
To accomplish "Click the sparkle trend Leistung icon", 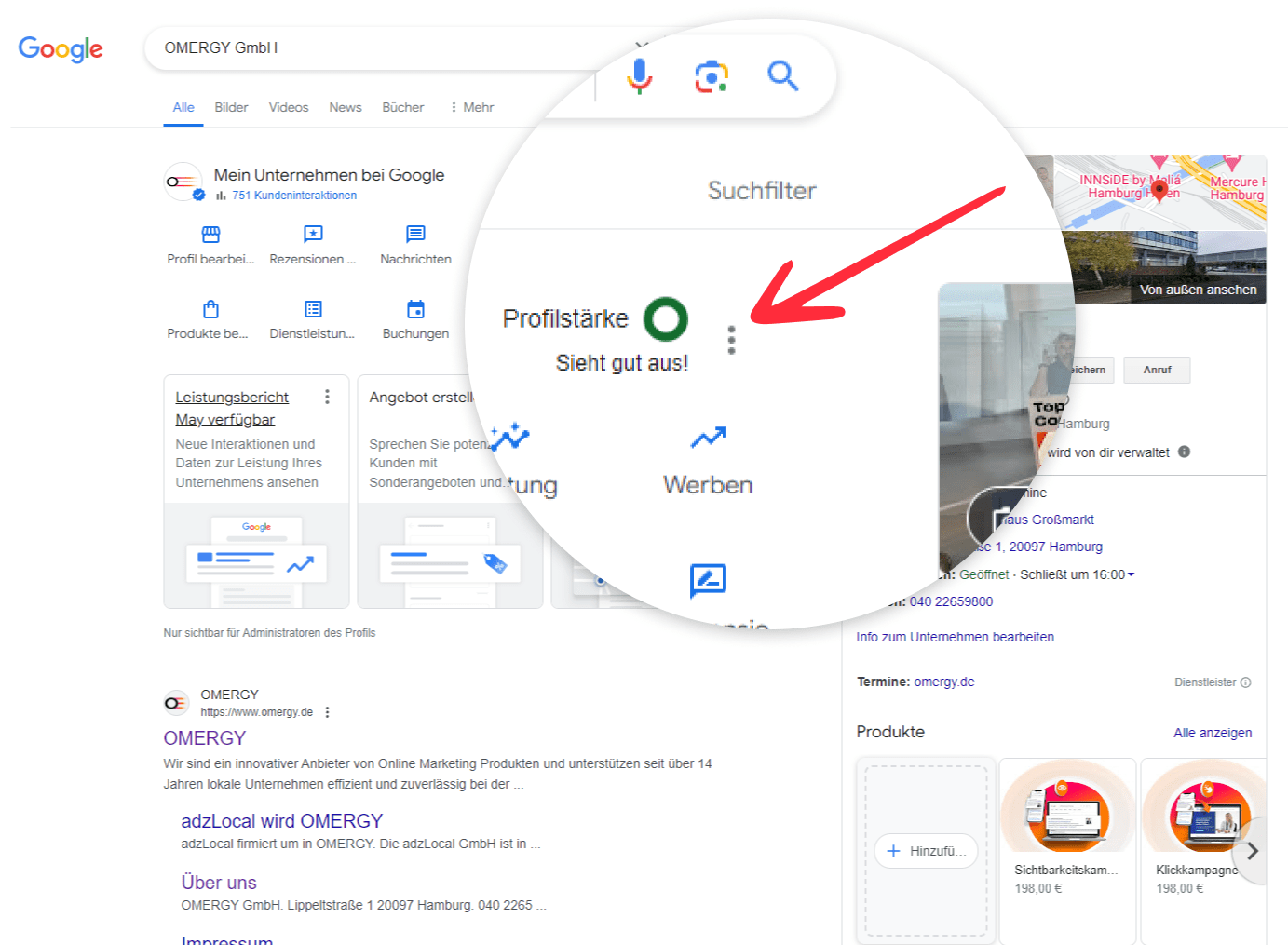I will pyautogui.click(x=510, y=436).
